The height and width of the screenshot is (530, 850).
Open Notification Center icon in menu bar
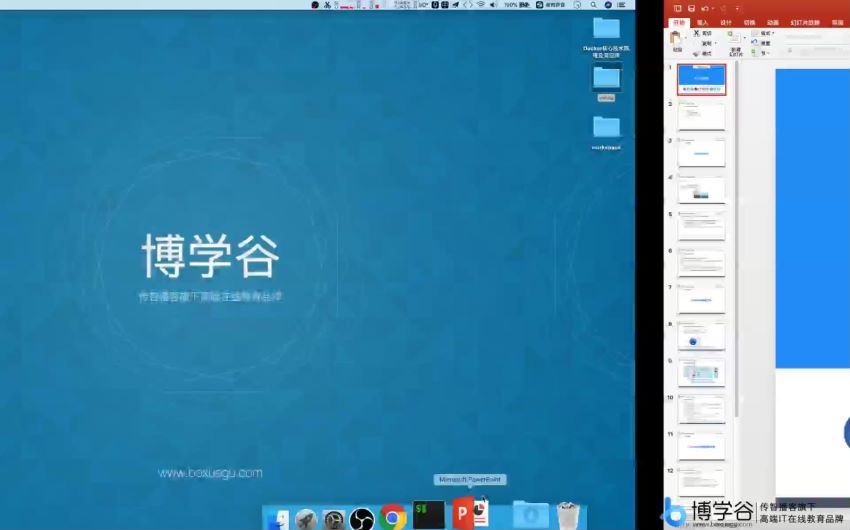(x=621, y=4)
